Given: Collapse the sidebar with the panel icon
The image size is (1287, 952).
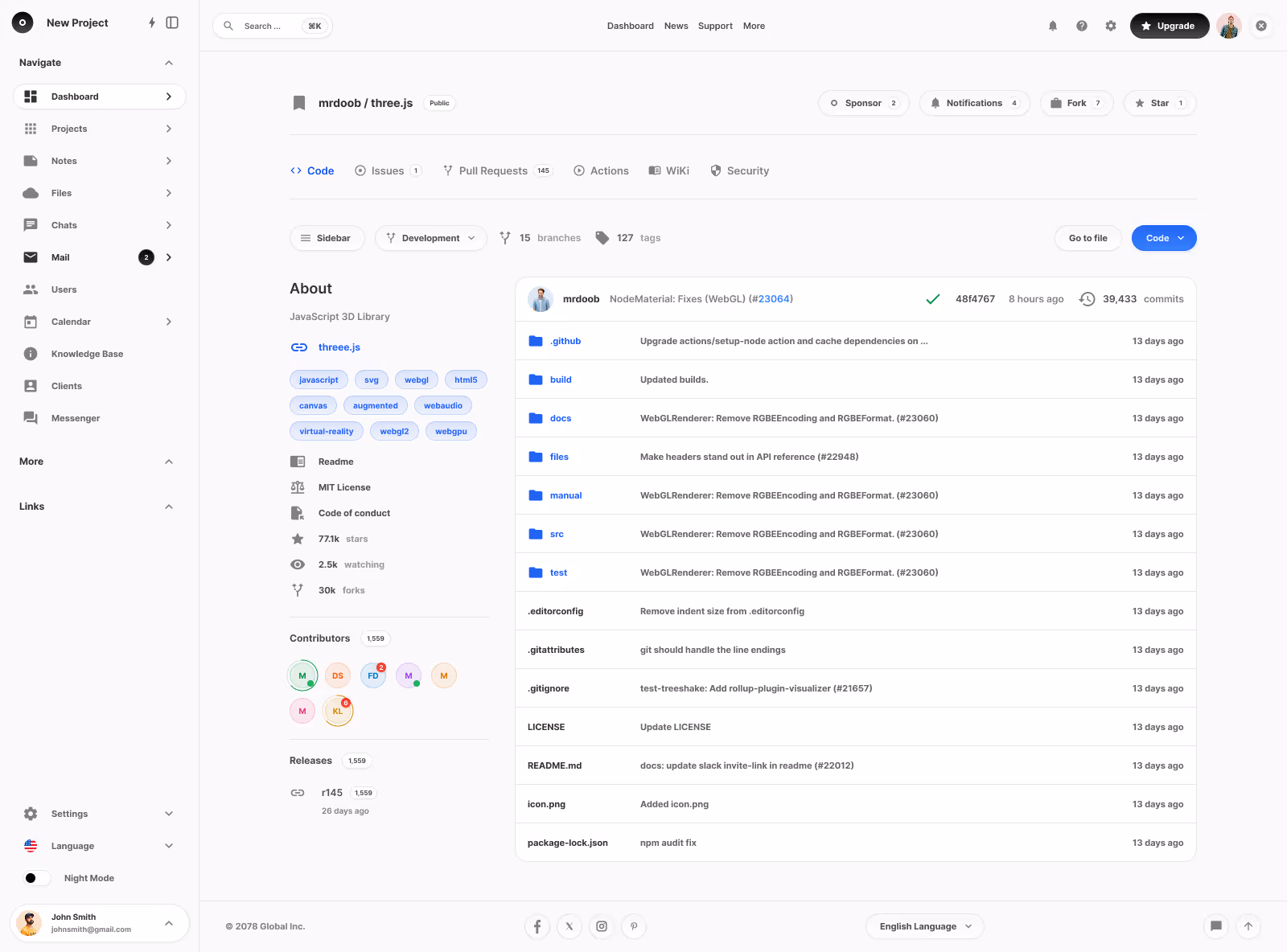Looking at the screenshot, I should [172, 23].
